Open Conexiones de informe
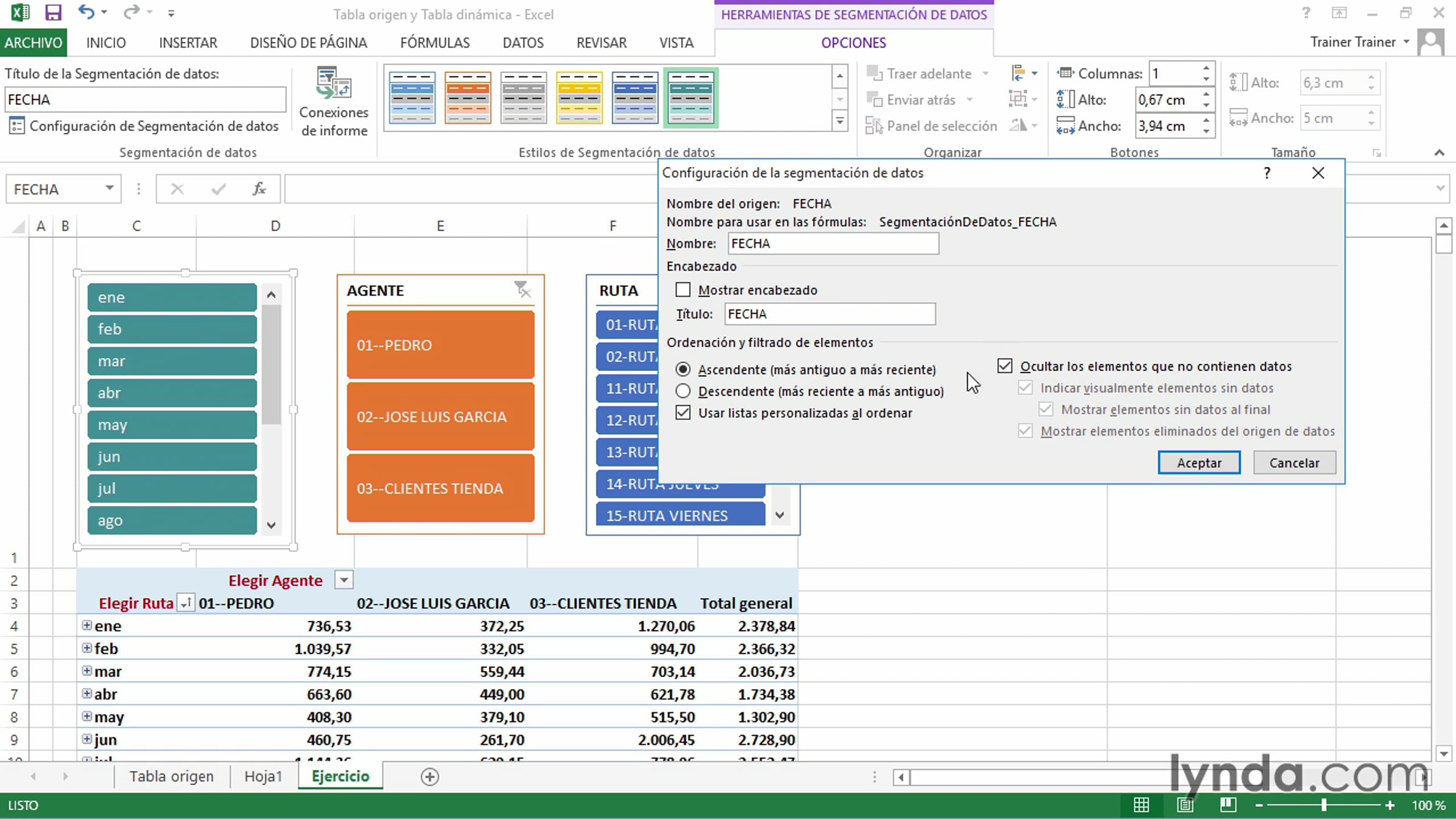The image size is (1456, 819). [334, 102]
